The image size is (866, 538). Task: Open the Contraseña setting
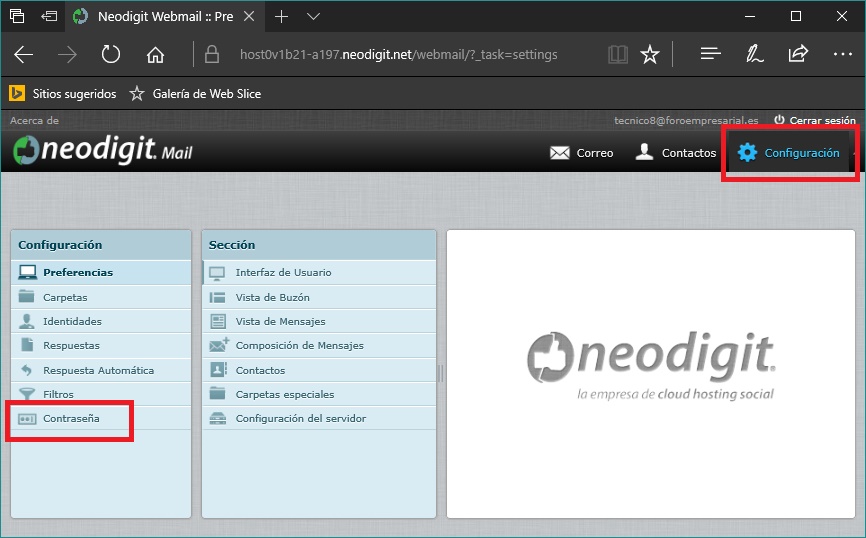click(x=101, y=418)
